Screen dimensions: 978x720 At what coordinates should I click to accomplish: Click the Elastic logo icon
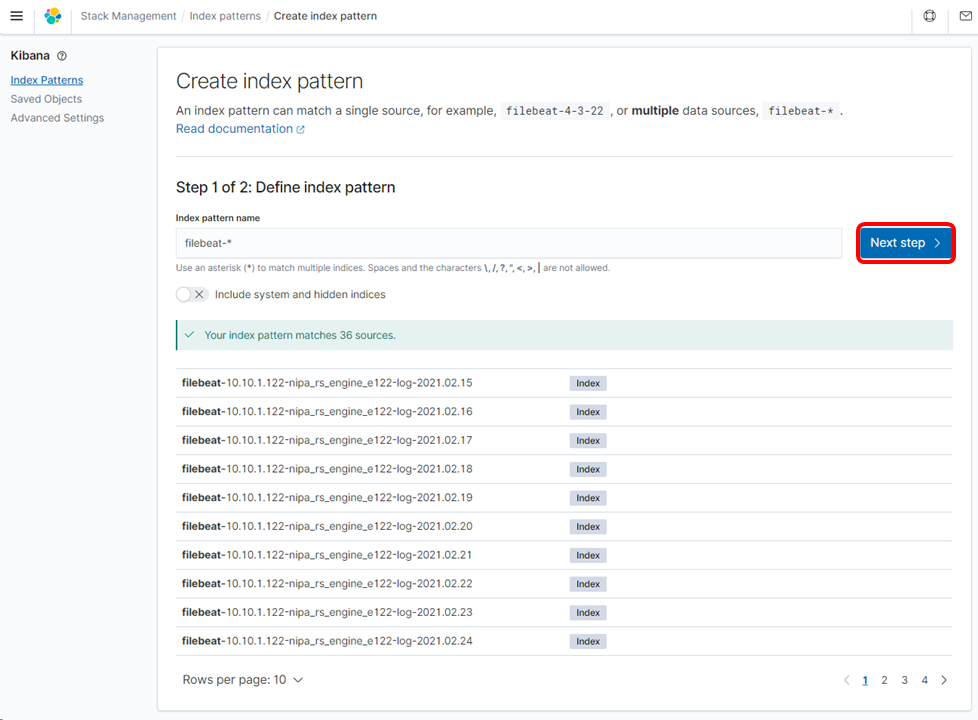pyautogui.click(x=53, y=16)
